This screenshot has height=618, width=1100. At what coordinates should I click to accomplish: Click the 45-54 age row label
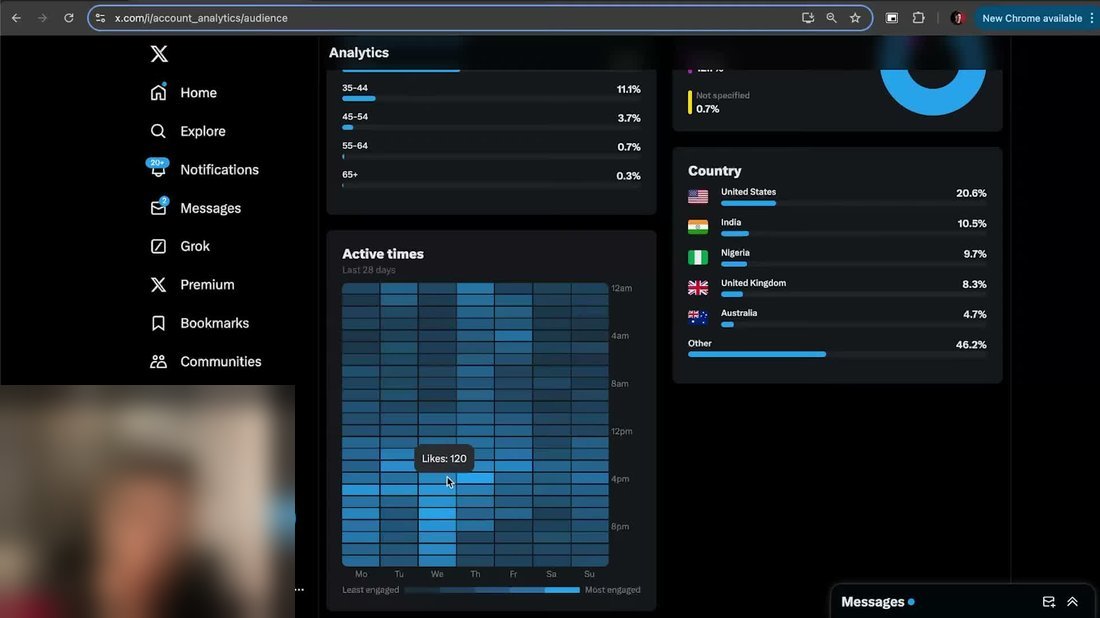(355, 117)
